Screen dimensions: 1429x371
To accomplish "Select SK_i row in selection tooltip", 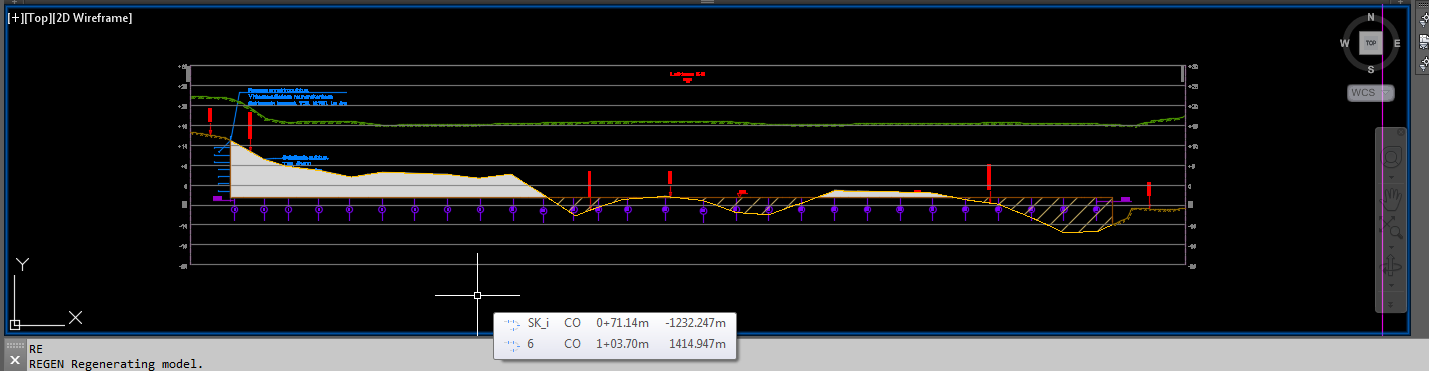I will tap(615, 323).
